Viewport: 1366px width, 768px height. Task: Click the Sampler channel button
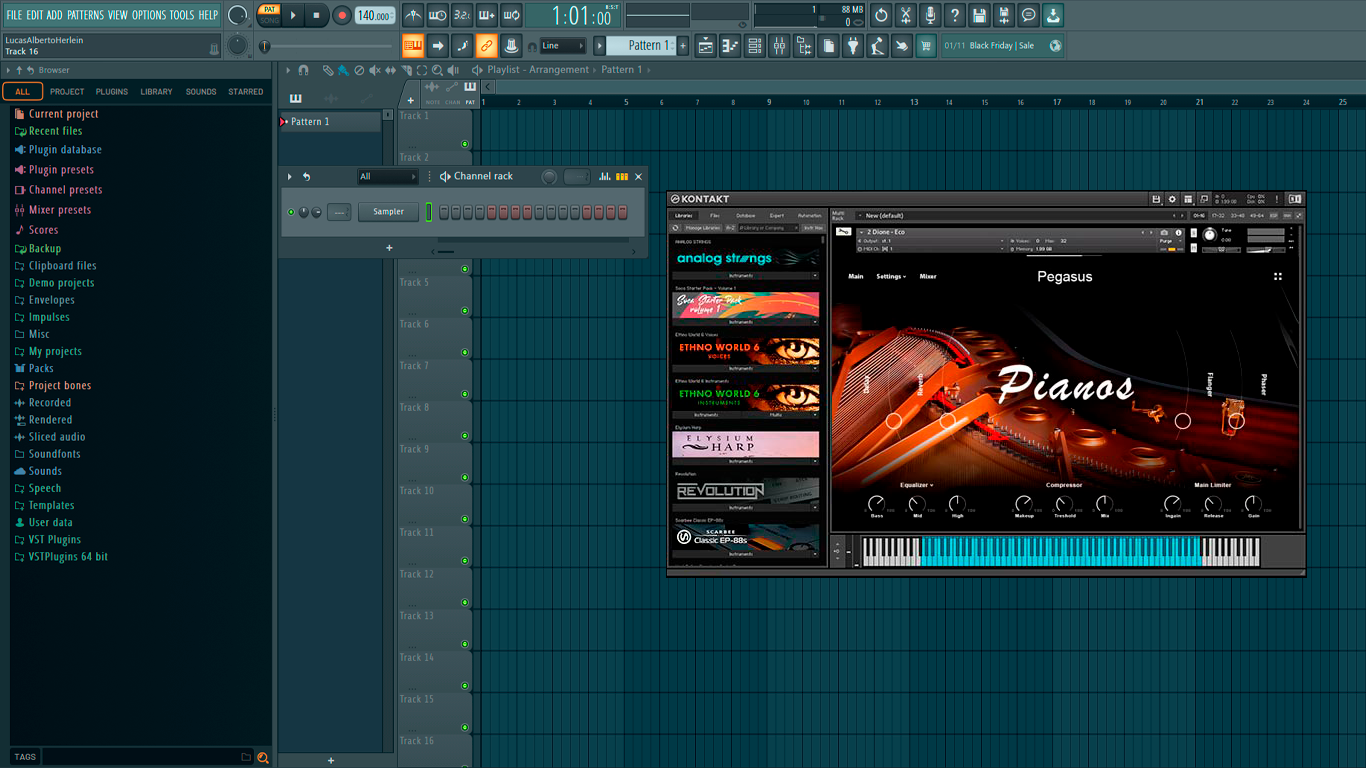point(389,212)
